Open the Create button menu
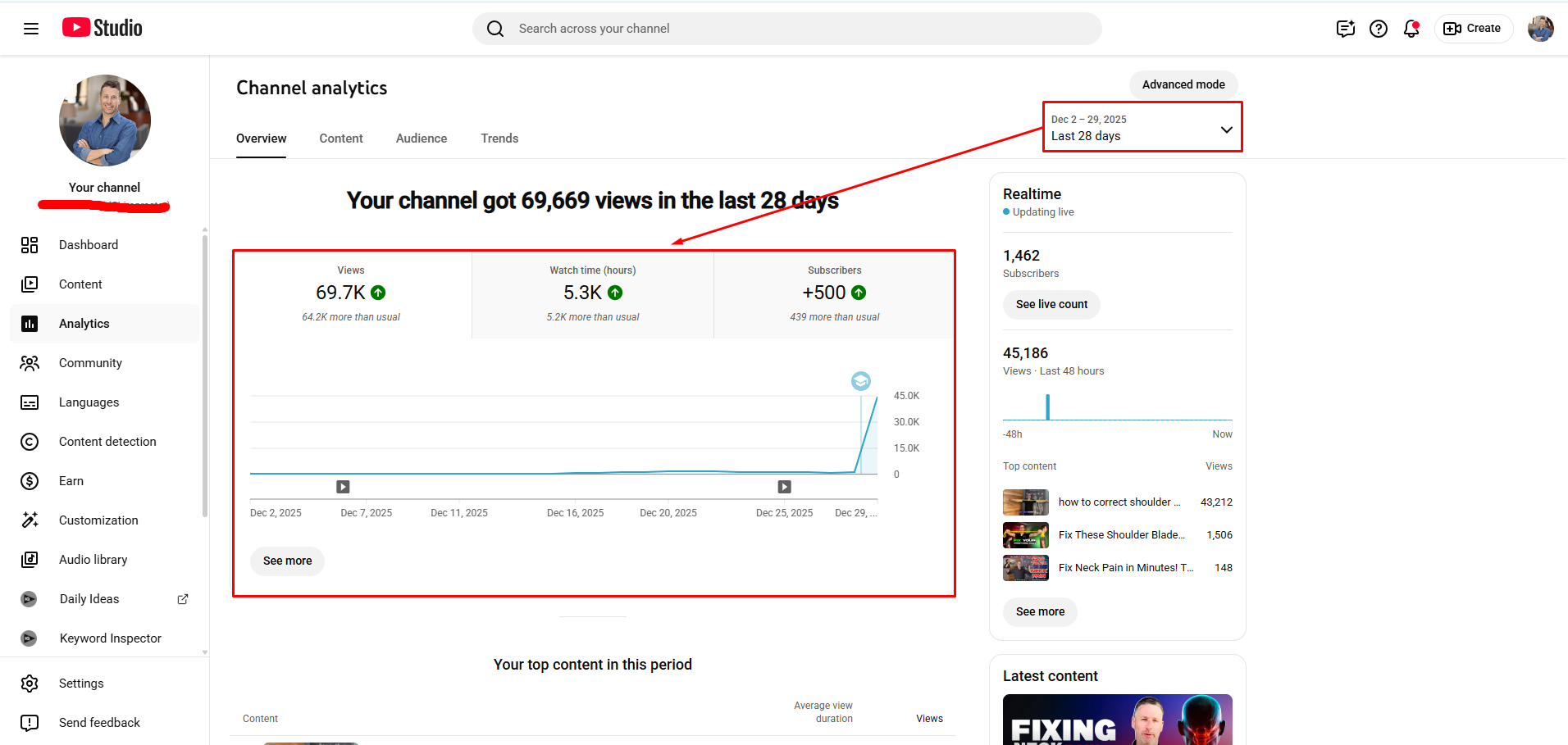Viewport: 1568px width, 745px height. point(1473,29)
